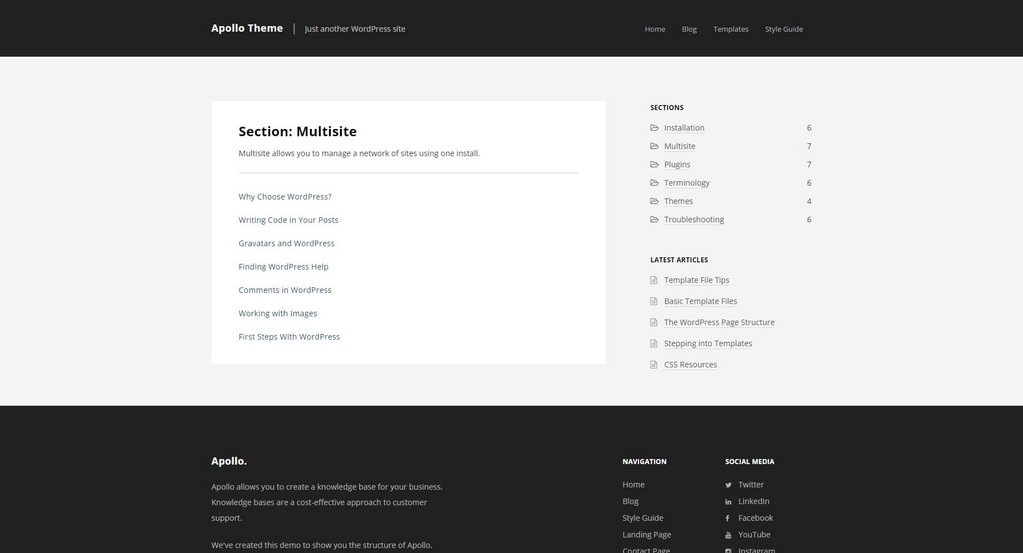
Task: Open Style Guide in the top navigation
Action: point(784,29)
